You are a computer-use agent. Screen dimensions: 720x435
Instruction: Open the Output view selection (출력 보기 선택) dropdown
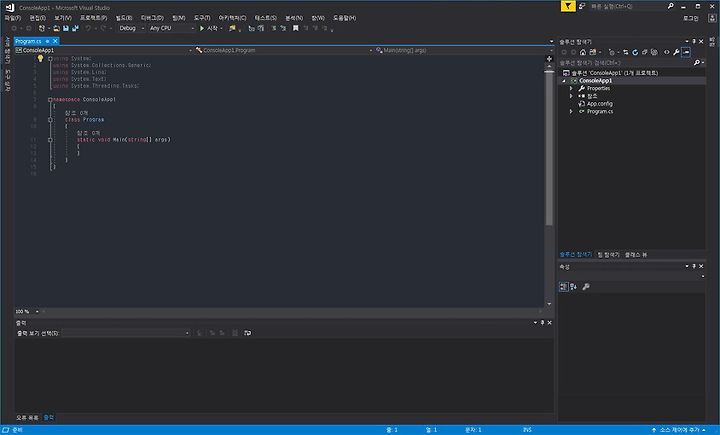pyautogui.click(x=126, y=333)
